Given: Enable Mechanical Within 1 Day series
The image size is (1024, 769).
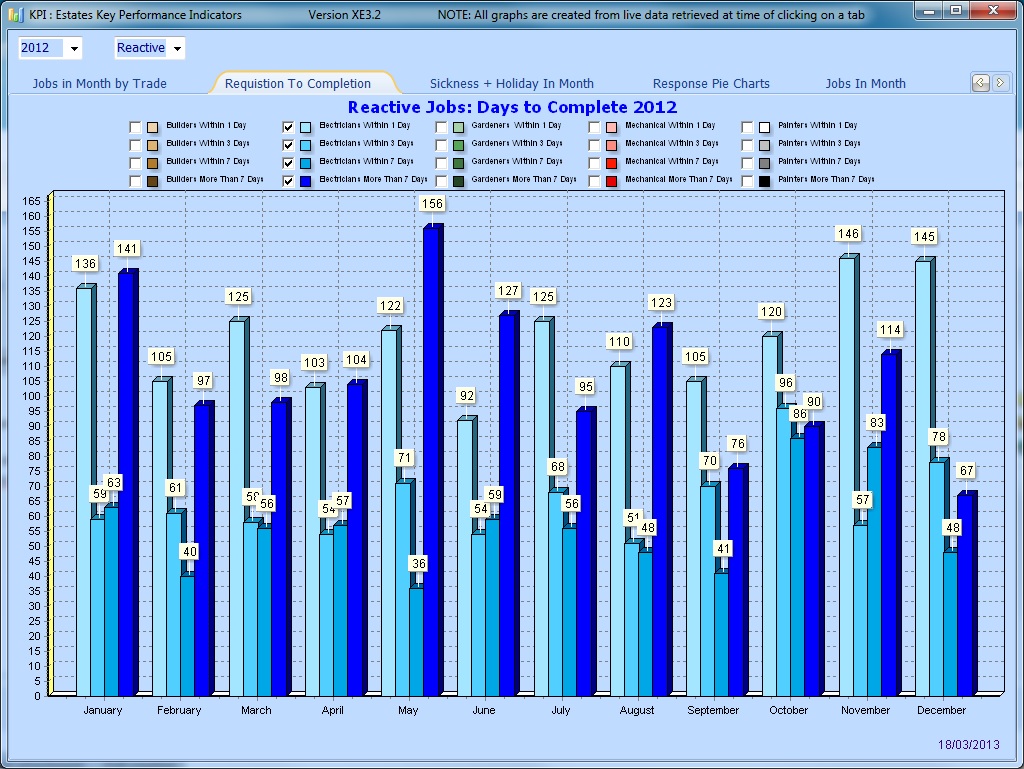Looking at the screenshot, I should [594, 127].
